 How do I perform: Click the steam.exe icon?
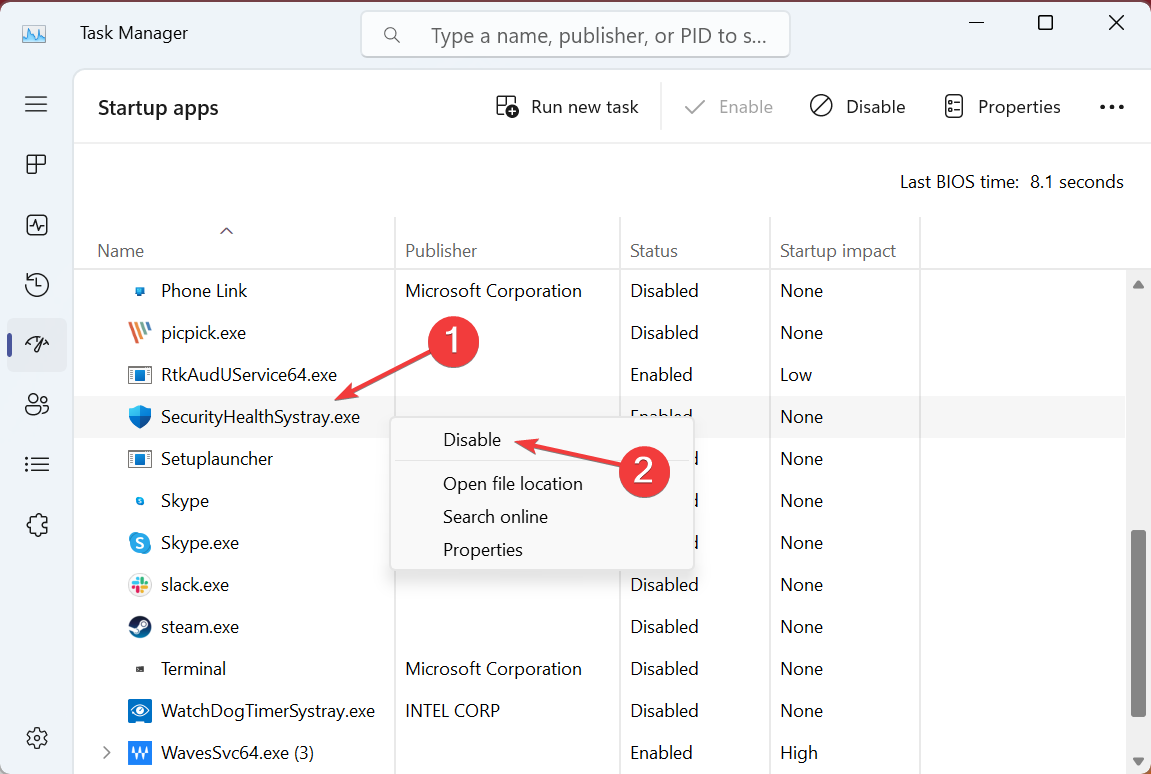click(139, 626)
